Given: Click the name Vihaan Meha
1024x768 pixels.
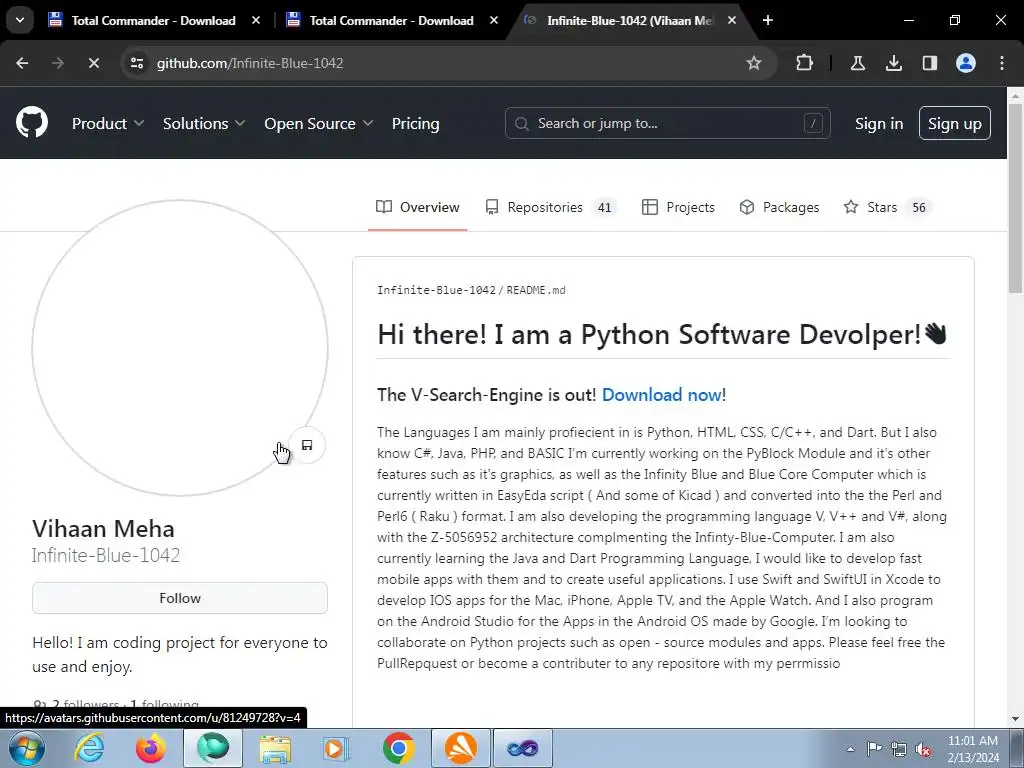Looking at the screenshot, I should click(x=103, y=528).
